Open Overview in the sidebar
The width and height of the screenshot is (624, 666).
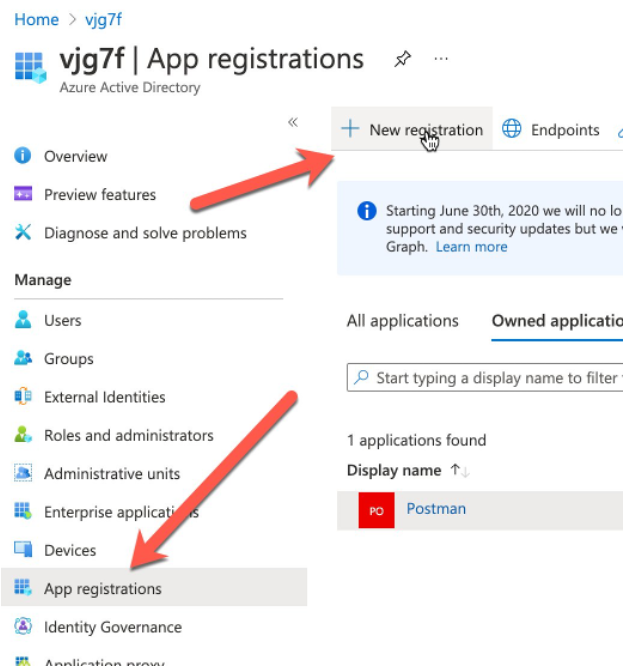click(x=75, y=156)
